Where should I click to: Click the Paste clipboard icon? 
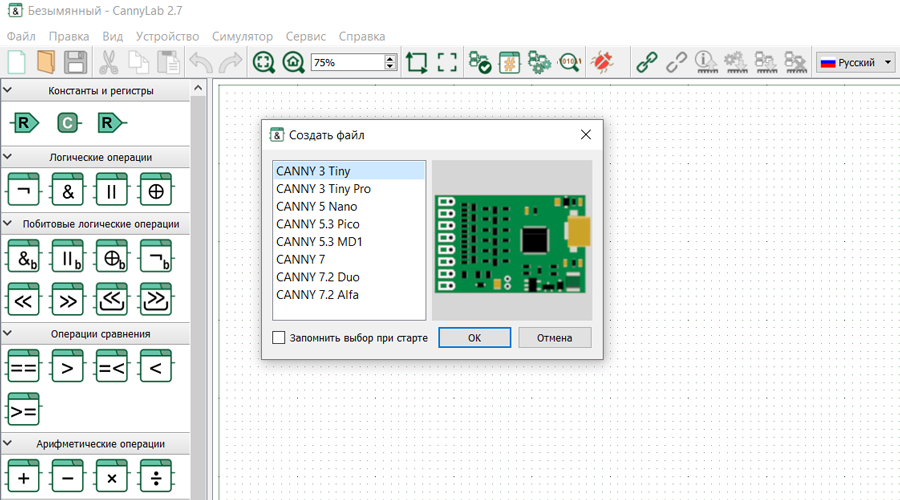pos(168,62)
